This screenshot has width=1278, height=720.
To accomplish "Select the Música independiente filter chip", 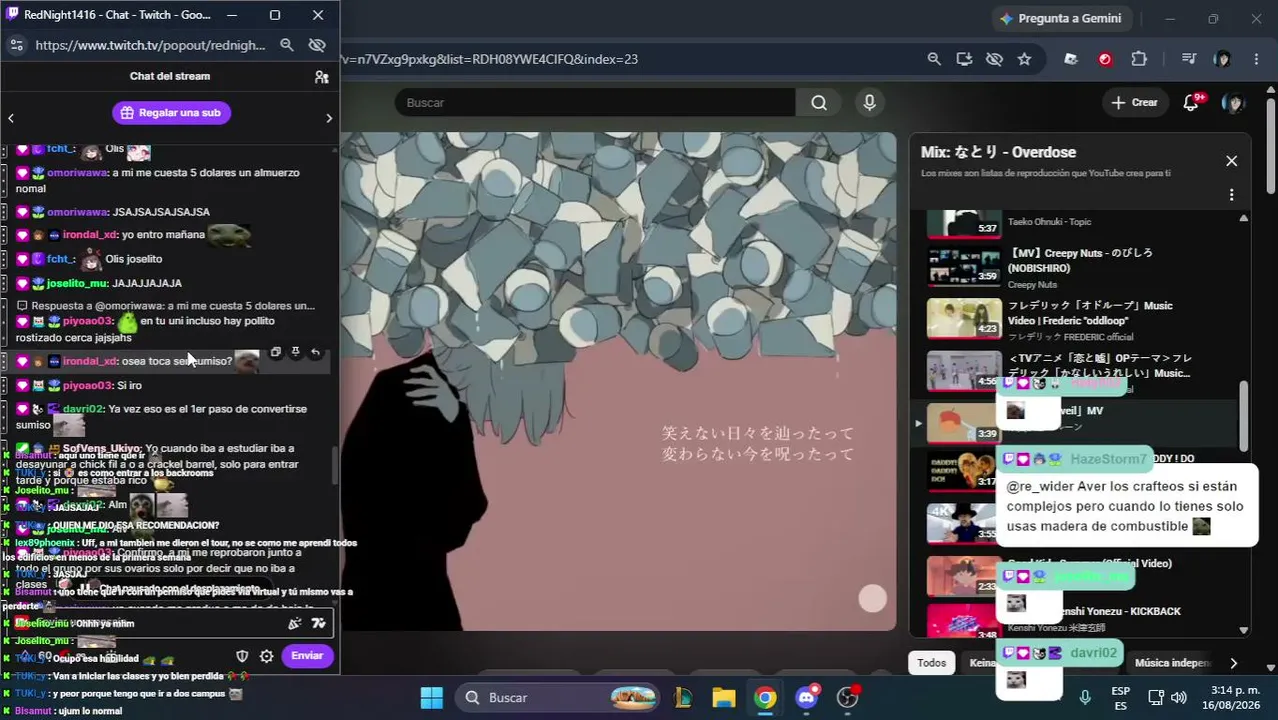I will [1173, 663].
